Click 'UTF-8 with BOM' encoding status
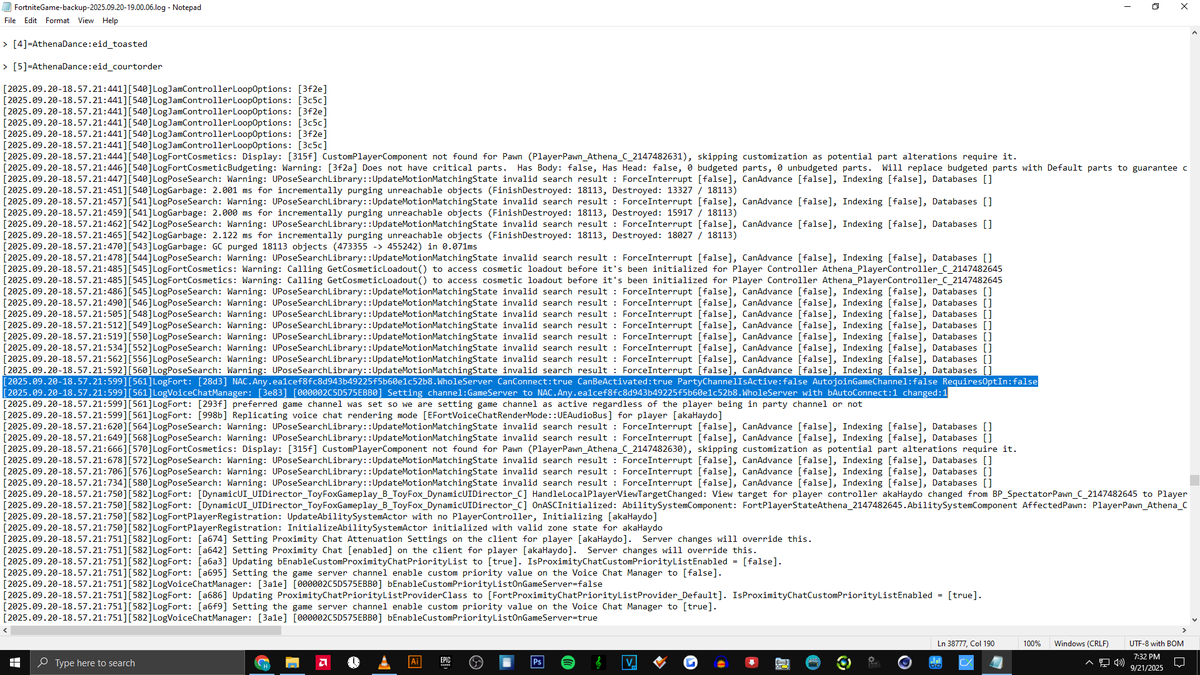This screenshot has width=1200, height=675. click(x=1155, y=643)
